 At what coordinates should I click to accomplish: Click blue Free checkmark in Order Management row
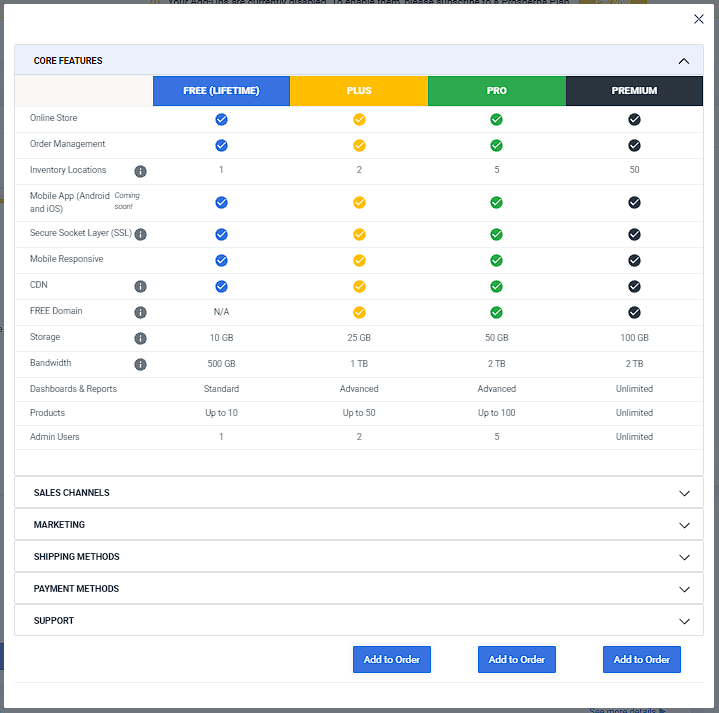(x=221, y=146)
